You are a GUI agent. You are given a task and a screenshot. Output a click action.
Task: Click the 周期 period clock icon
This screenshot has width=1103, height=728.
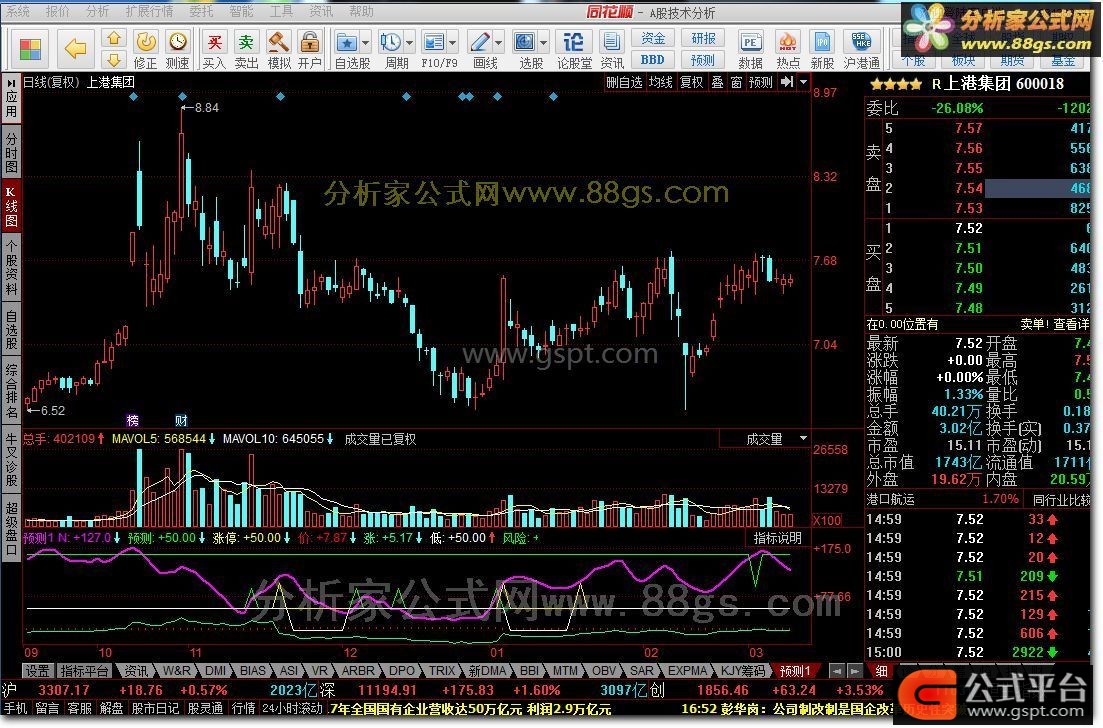(x=390, y=42)
